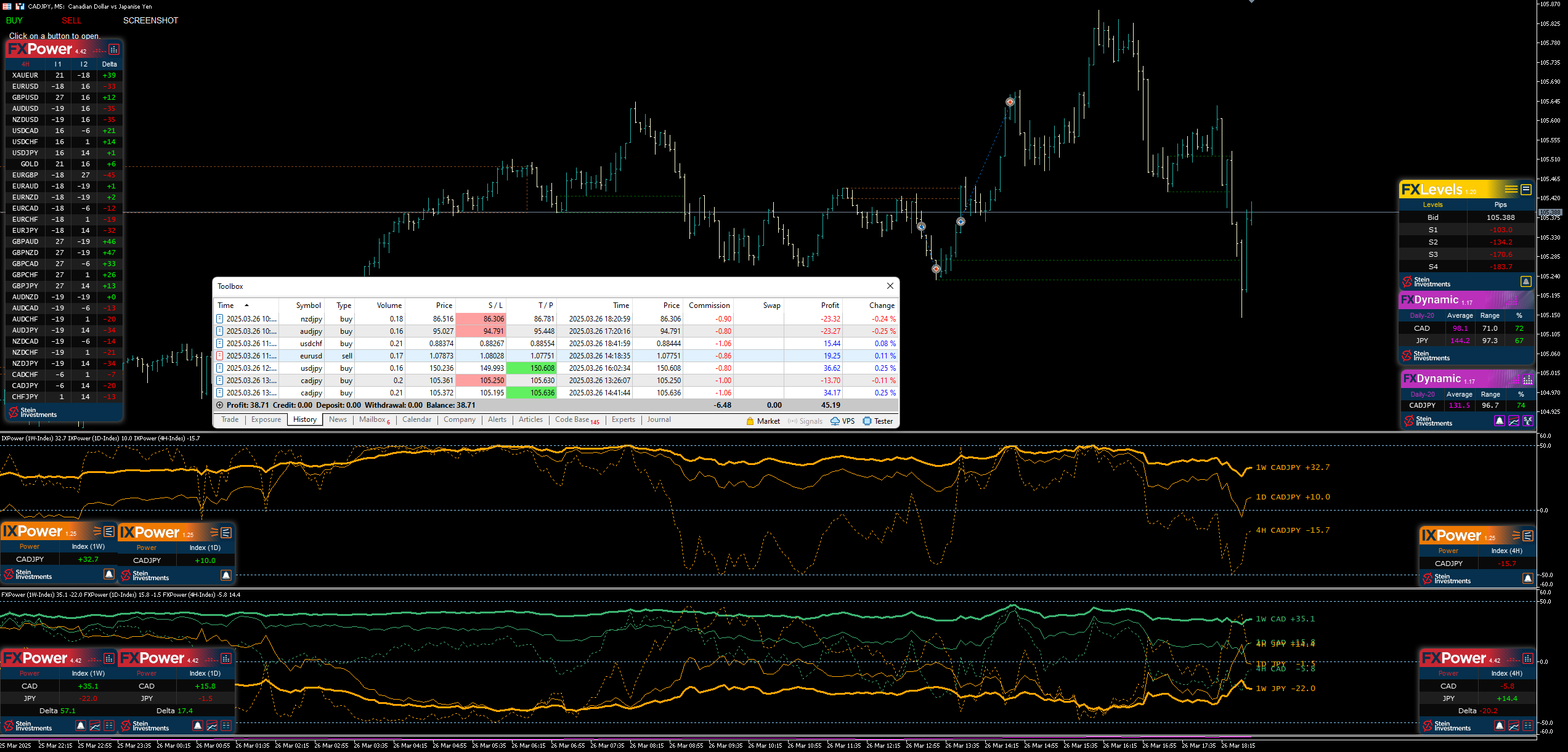Expand the history summary row plus icon
Image resolution: width=1568 pixels, height=752 pixels.
point(219,405)
